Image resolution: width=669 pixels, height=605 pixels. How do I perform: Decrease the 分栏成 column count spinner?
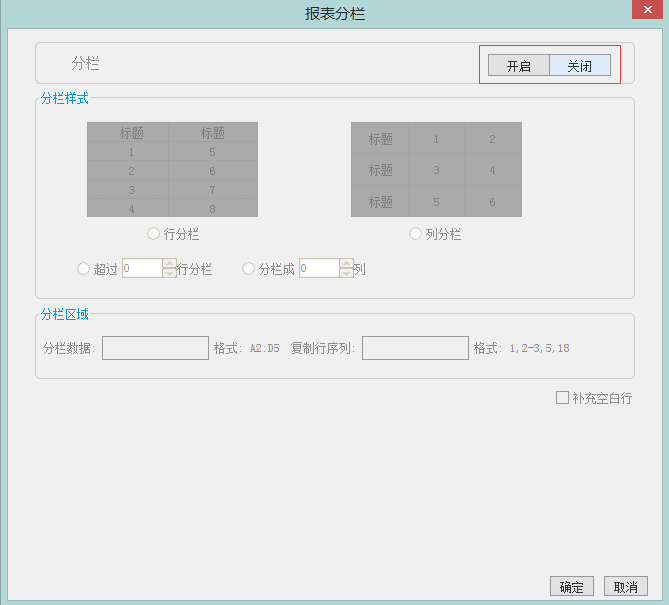coord(346,273)
